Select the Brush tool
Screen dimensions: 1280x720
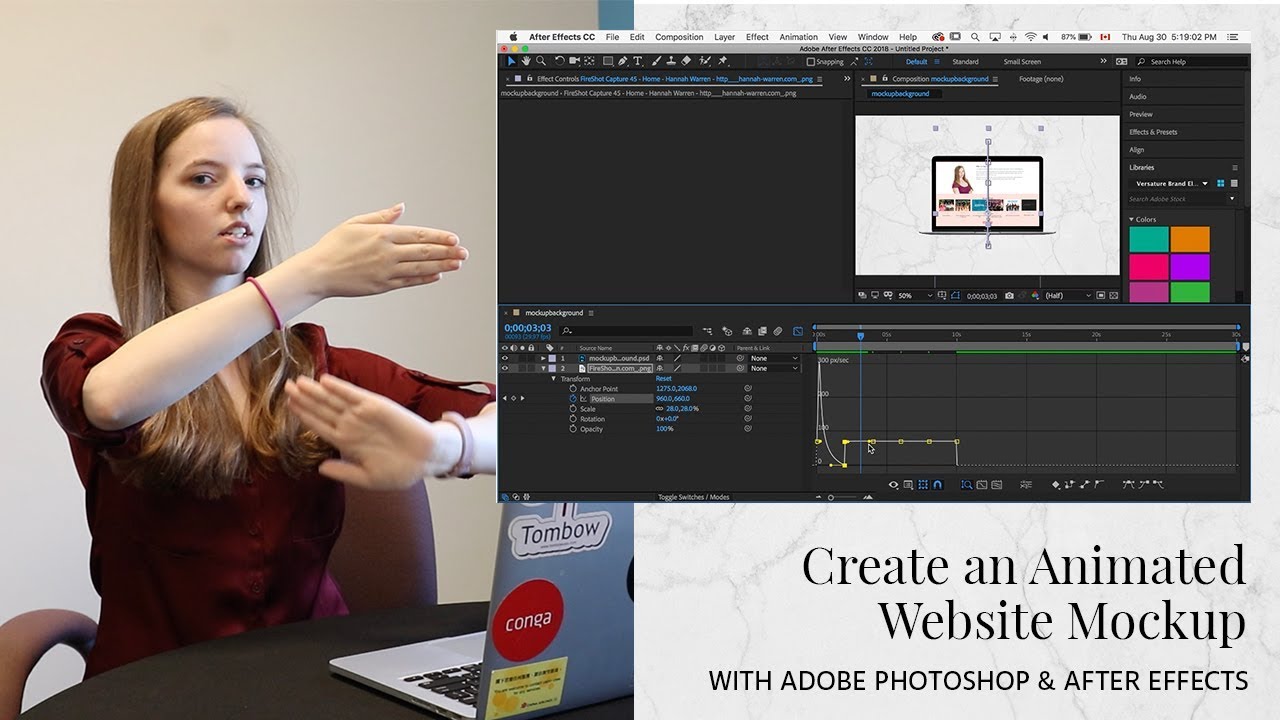[657, 61]
